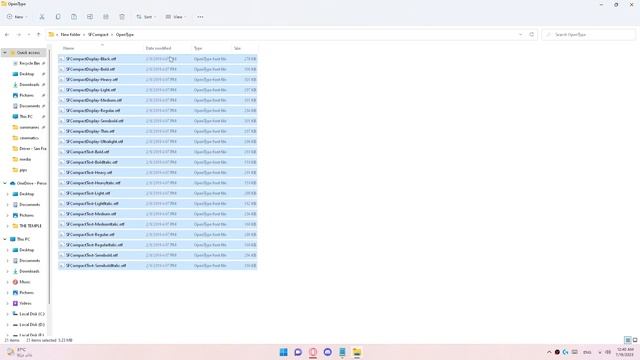Go forward using the Forward arrow

tap(18, 35)
